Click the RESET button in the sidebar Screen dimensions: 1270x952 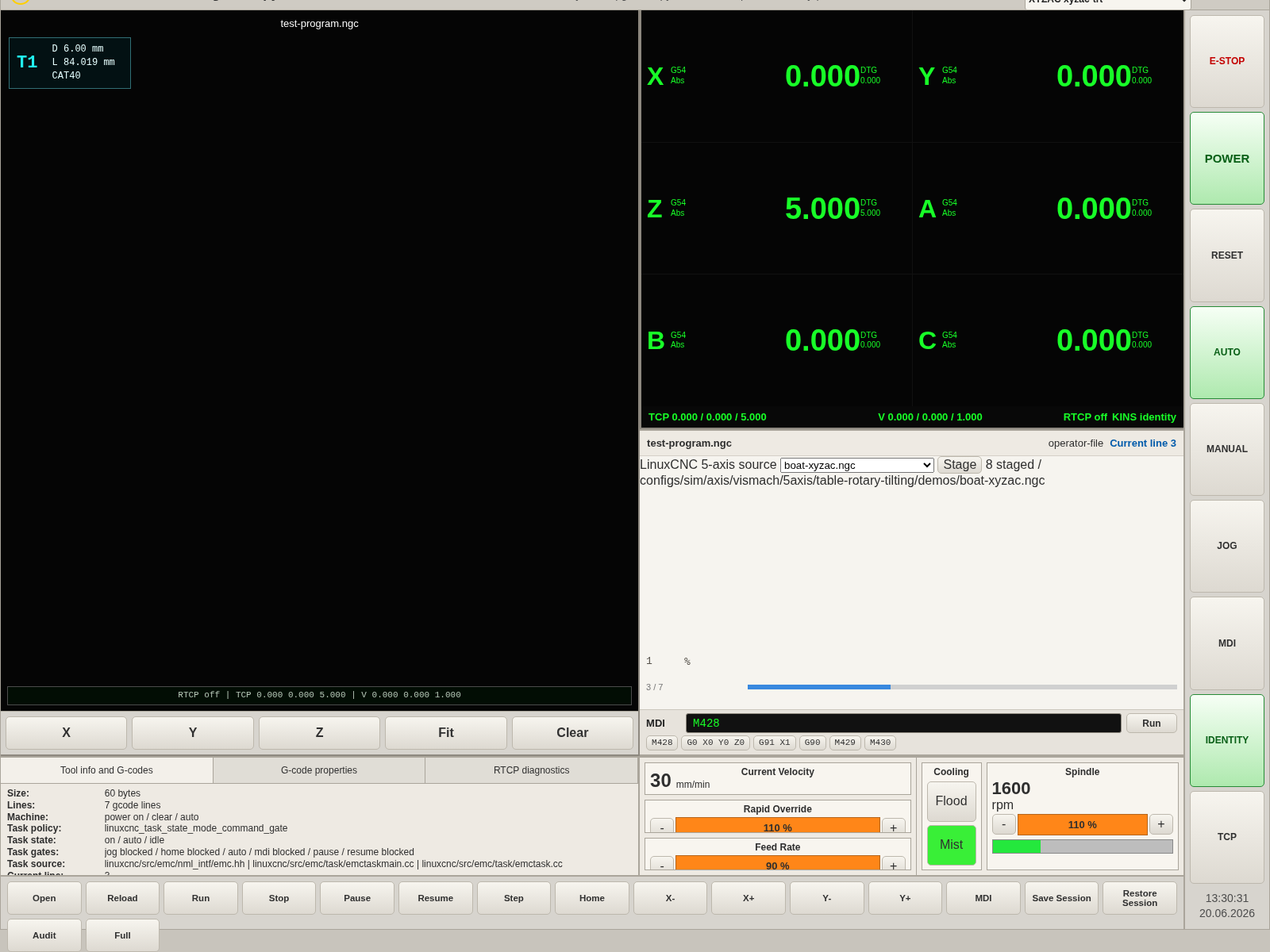tap(1226, 255)
